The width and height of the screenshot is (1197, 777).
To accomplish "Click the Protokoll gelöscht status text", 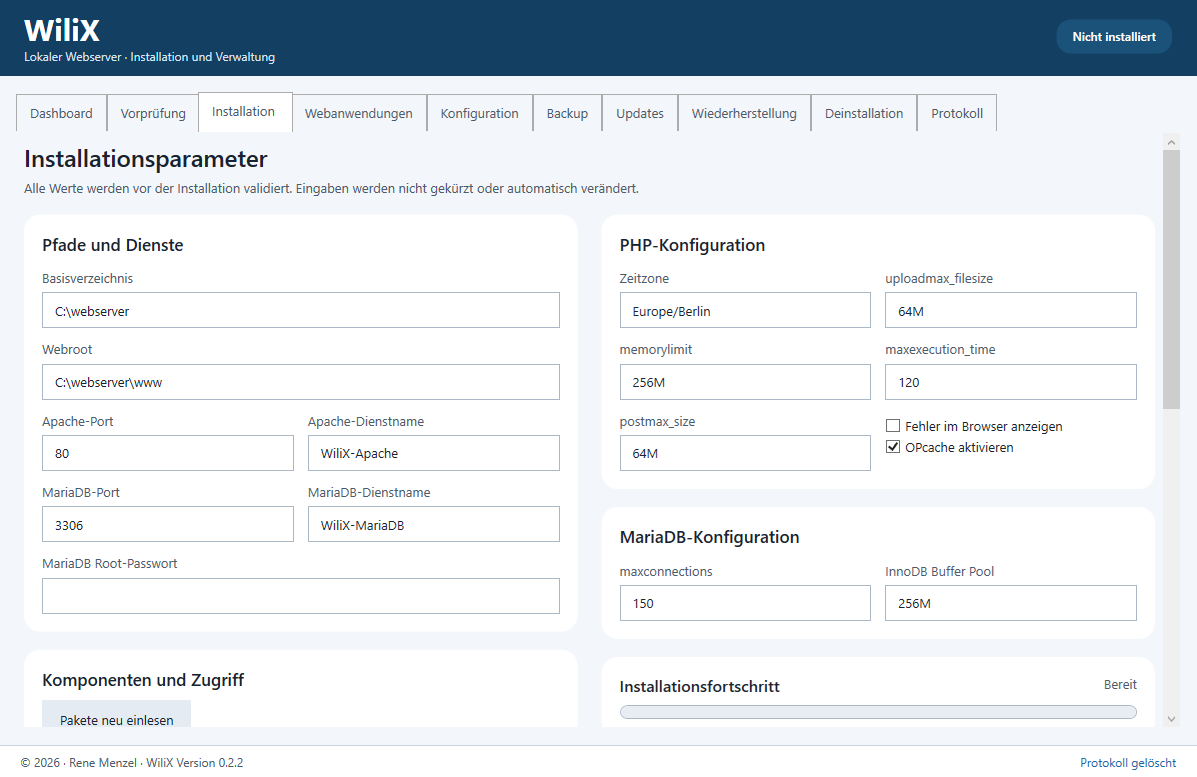I will 1128,762.
